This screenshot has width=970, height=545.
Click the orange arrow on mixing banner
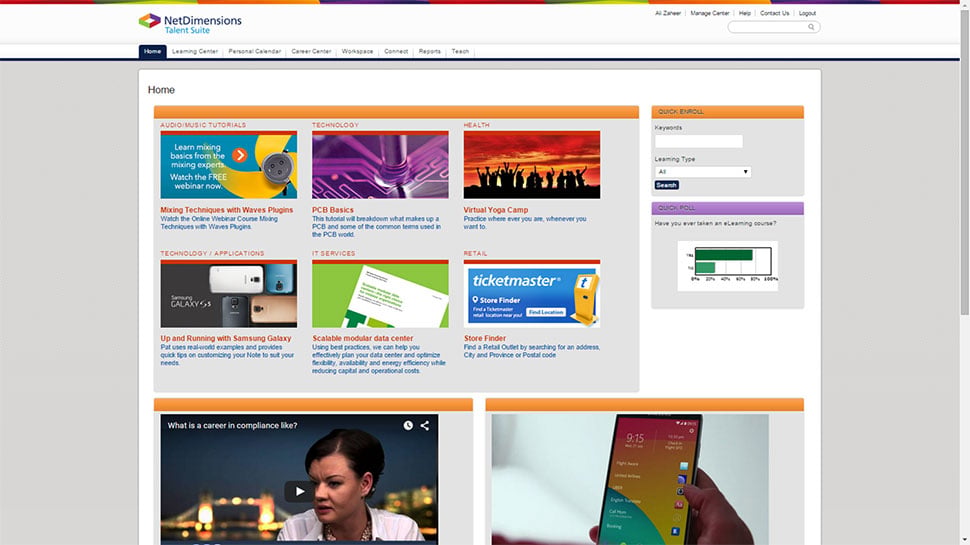pyautogui.click(x=240, y=156)
